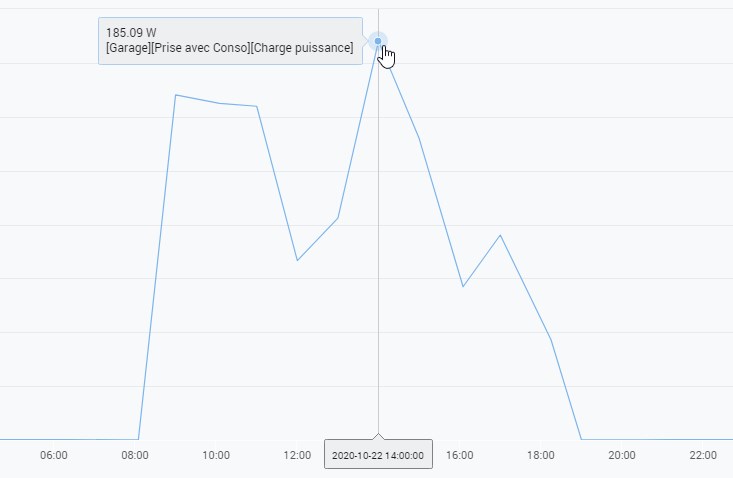Image resolution: width=733 pixels, height=478 pixels.
Task: Click the highlighted 14:00 data point marker
Action: (378, 41)
